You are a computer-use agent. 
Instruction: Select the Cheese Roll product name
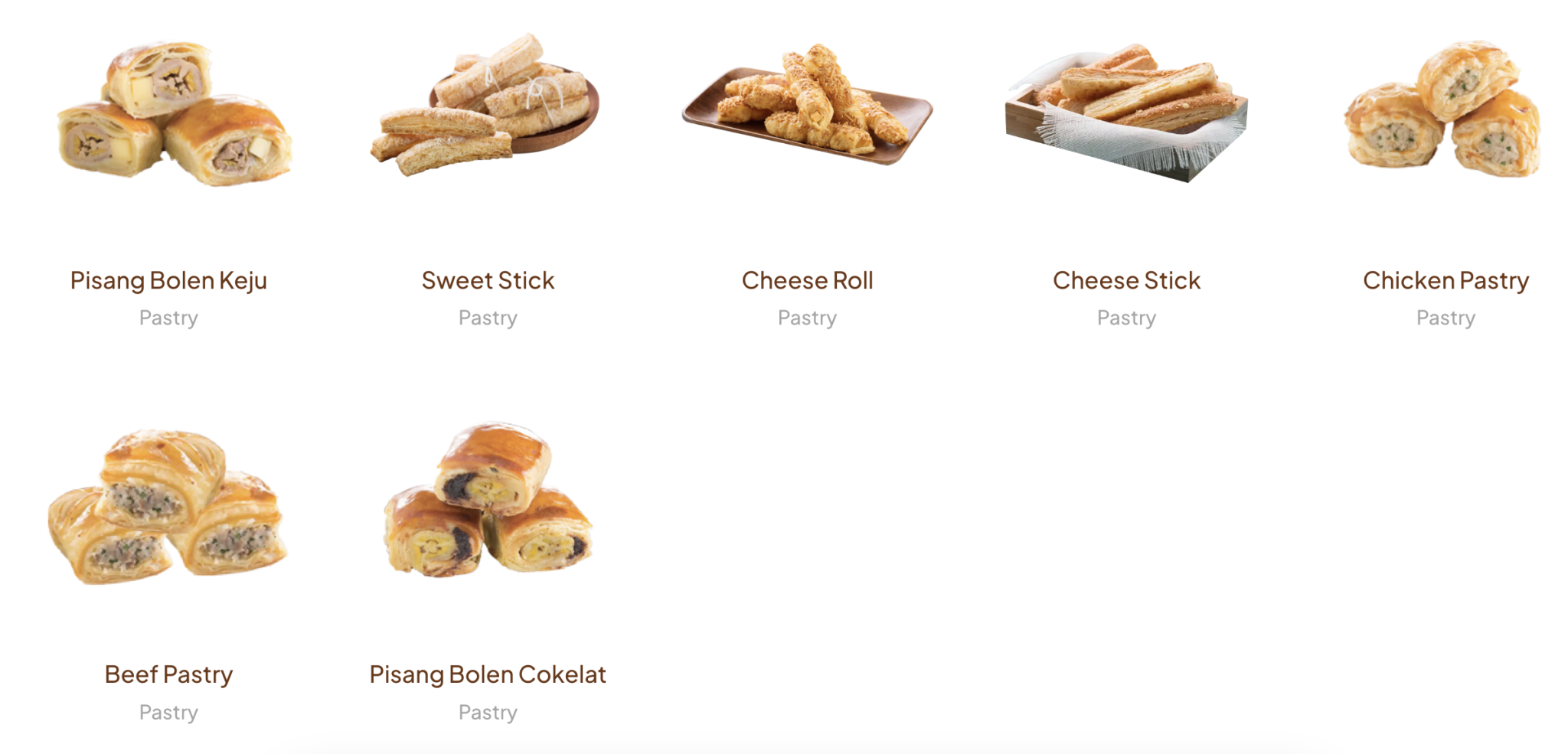[x=807, y=280]
